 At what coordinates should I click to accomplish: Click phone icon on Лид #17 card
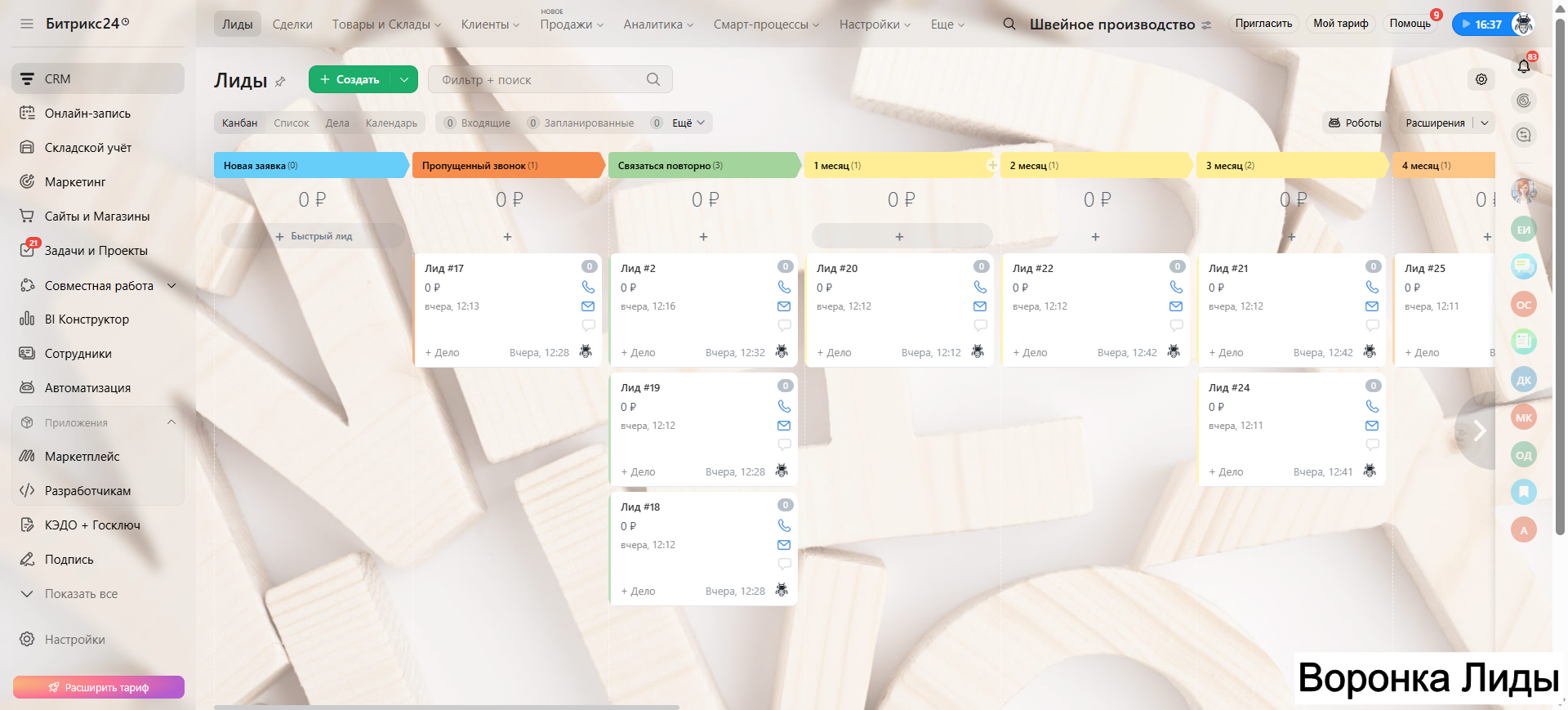pyautogui.click(x=588, y=287)
